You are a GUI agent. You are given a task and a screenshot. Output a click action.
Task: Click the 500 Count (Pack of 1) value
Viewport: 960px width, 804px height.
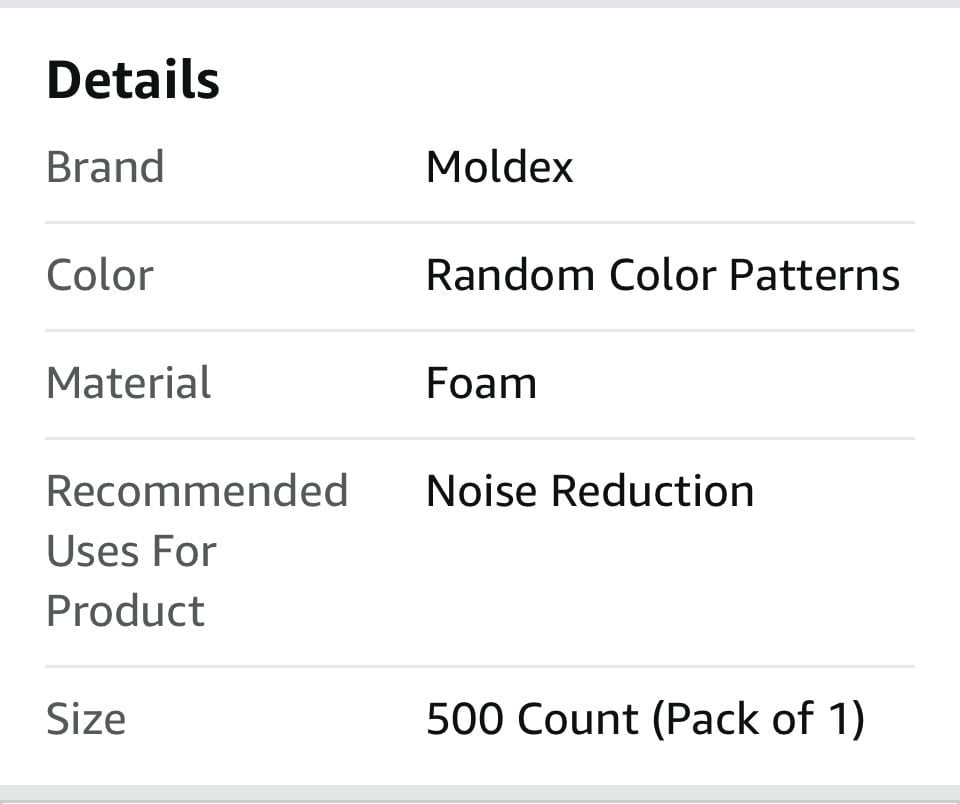tap(646, 719)
